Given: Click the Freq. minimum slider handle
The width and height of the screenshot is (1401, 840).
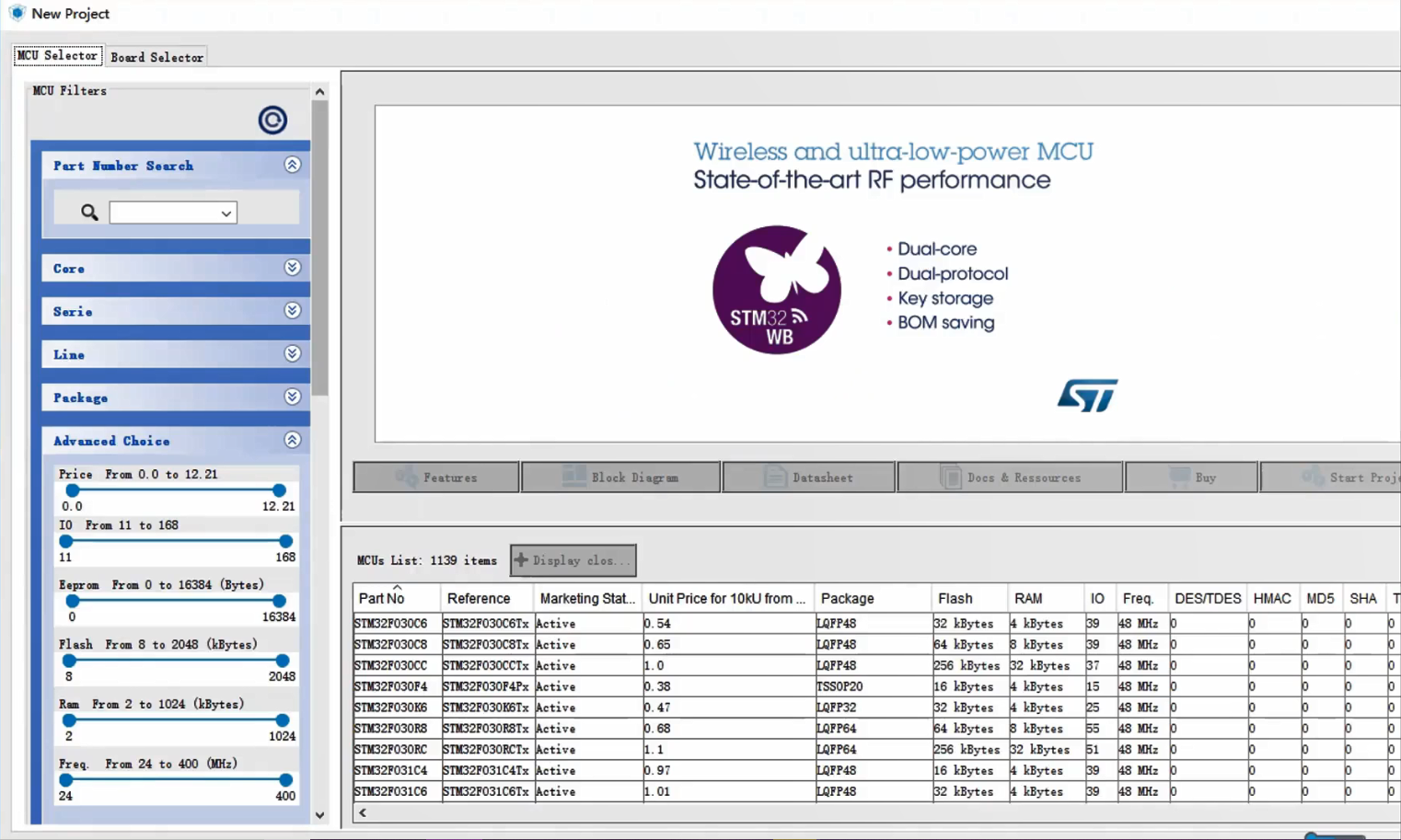Looking at the screenshot, I should 65,780.
